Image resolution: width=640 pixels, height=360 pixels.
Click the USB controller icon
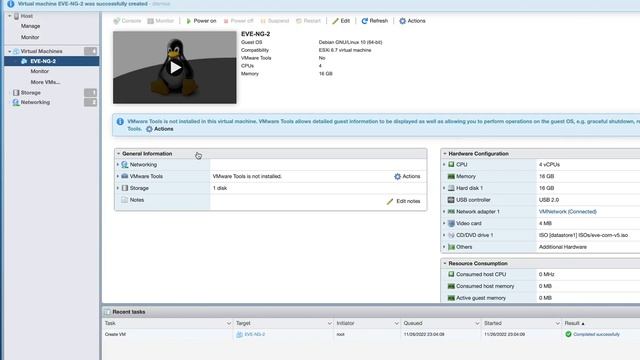[451, 200]
